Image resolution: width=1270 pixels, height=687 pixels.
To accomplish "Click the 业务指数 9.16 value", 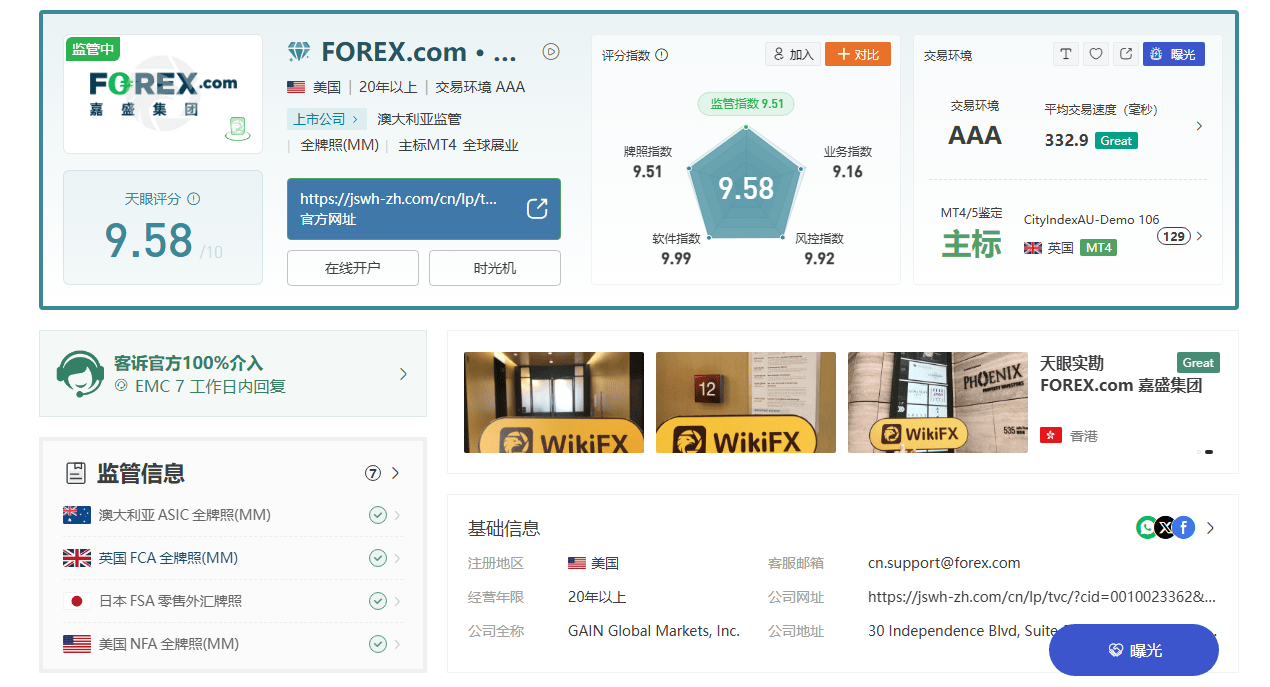I will 848,172.
